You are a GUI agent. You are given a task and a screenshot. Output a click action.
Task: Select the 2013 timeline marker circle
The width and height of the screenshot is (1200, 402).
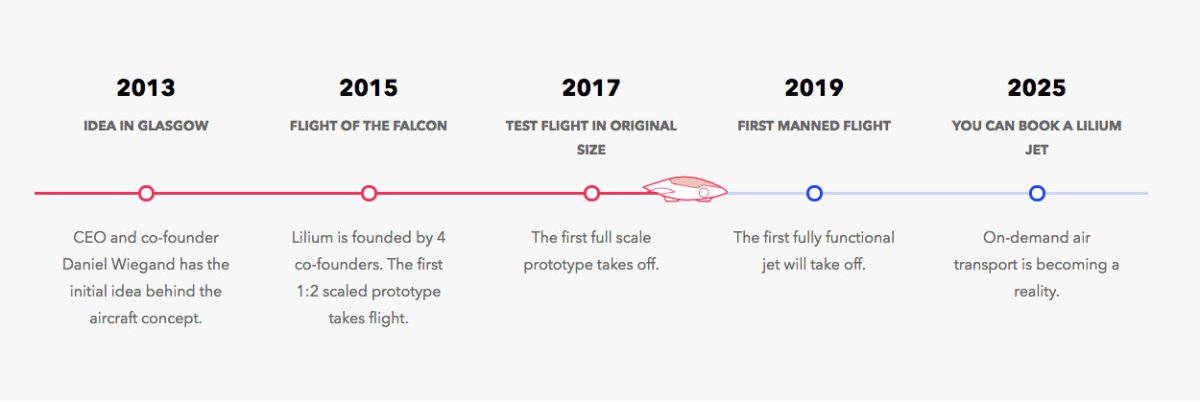146,193
